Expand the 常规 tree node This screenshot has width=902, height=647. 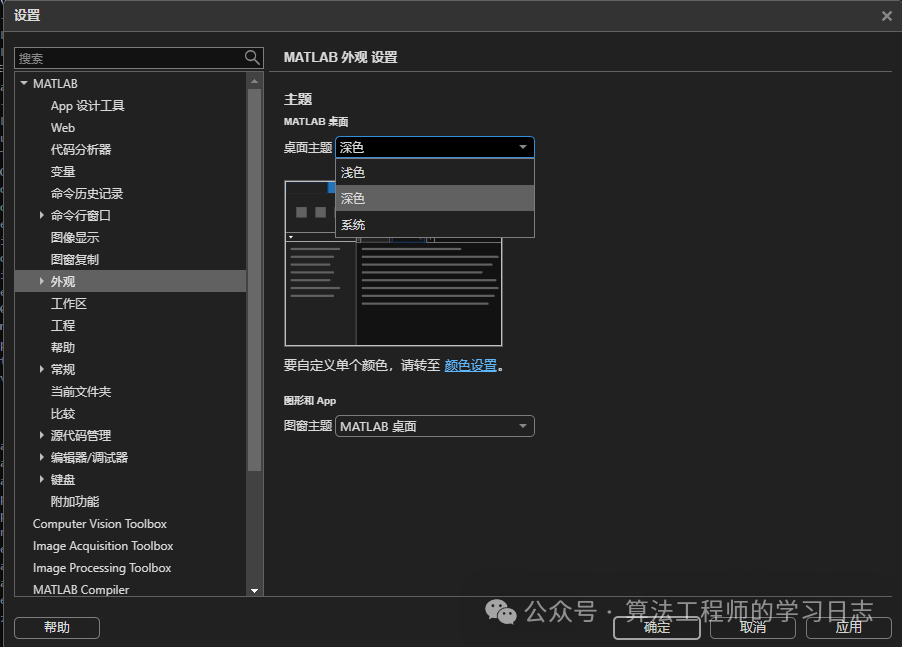pos(41,369)
